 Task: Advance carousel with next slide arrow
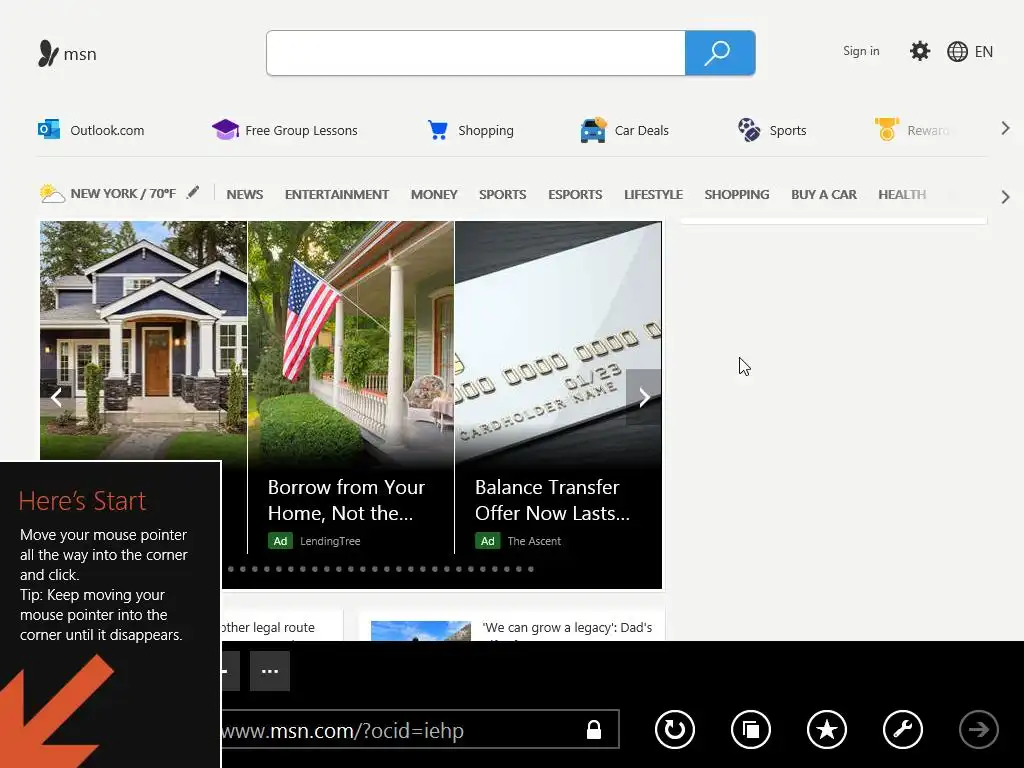pyautogui.click(x=644, y=397)
